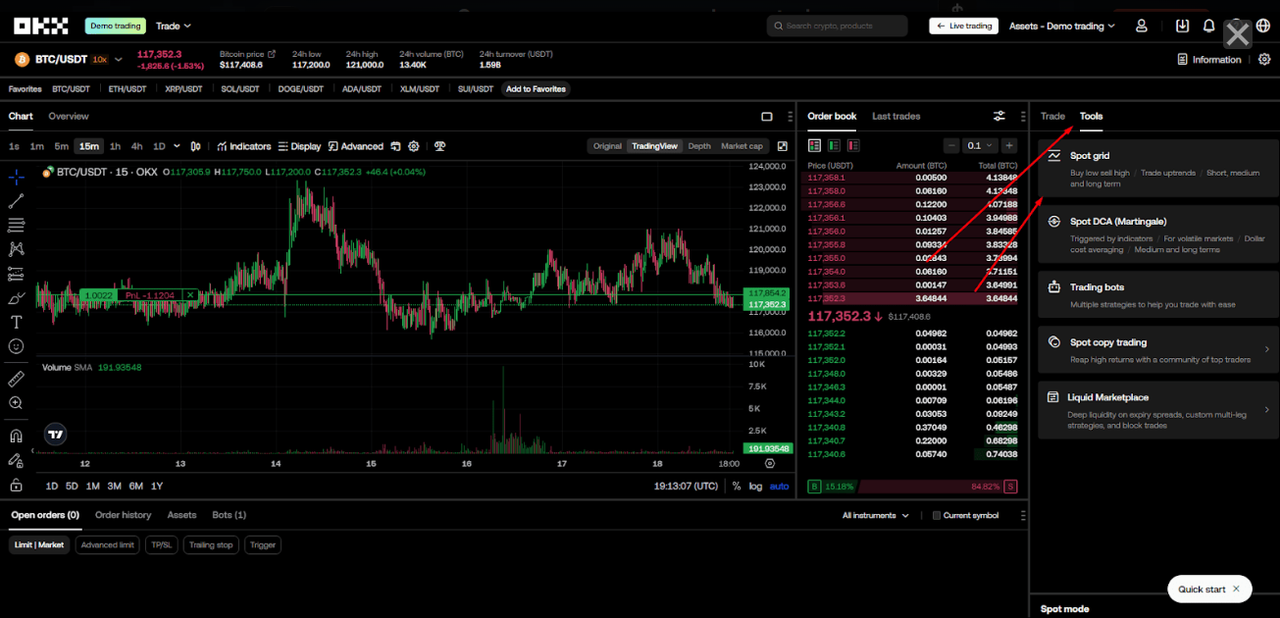
Task: Switch to the Trade tab in right panel
Action: tap(1053, 117)
